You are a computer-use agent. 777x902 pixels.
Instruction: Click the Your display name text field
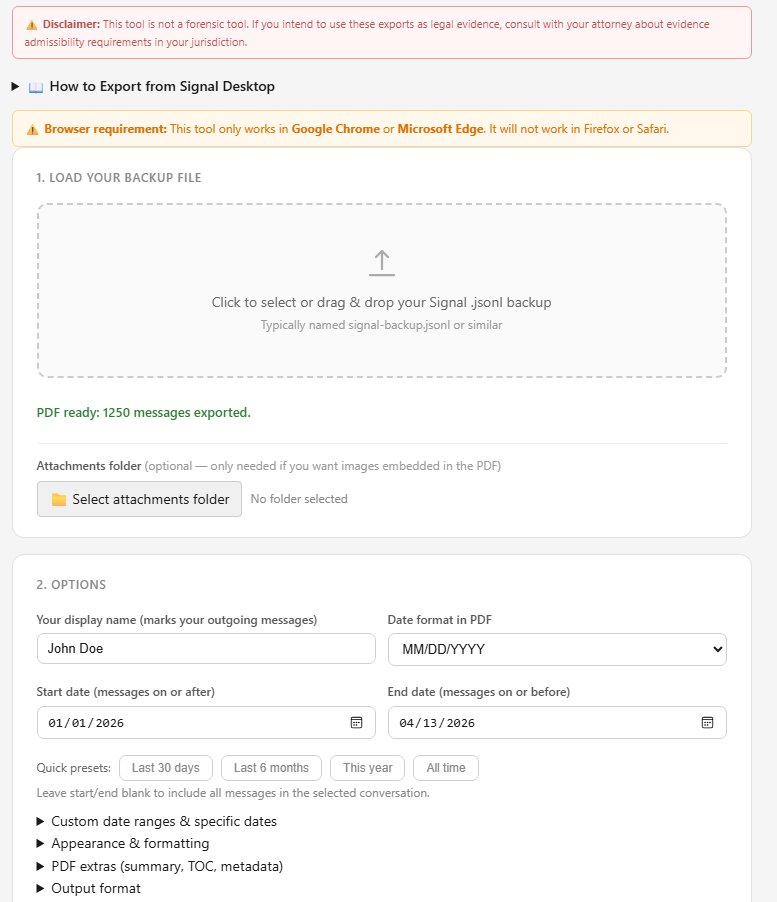(206, 649)
